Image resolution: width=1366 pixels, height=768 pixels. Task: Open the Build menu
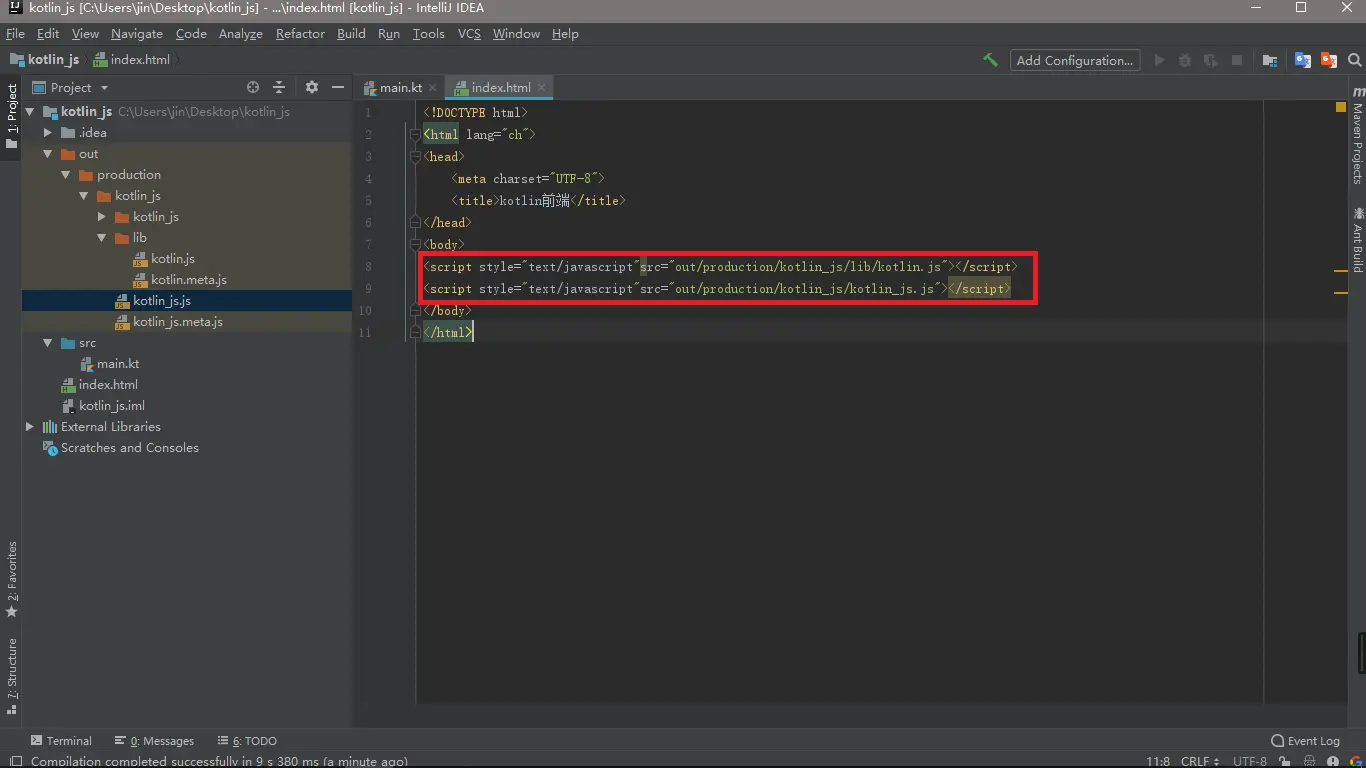coord(351,33)
